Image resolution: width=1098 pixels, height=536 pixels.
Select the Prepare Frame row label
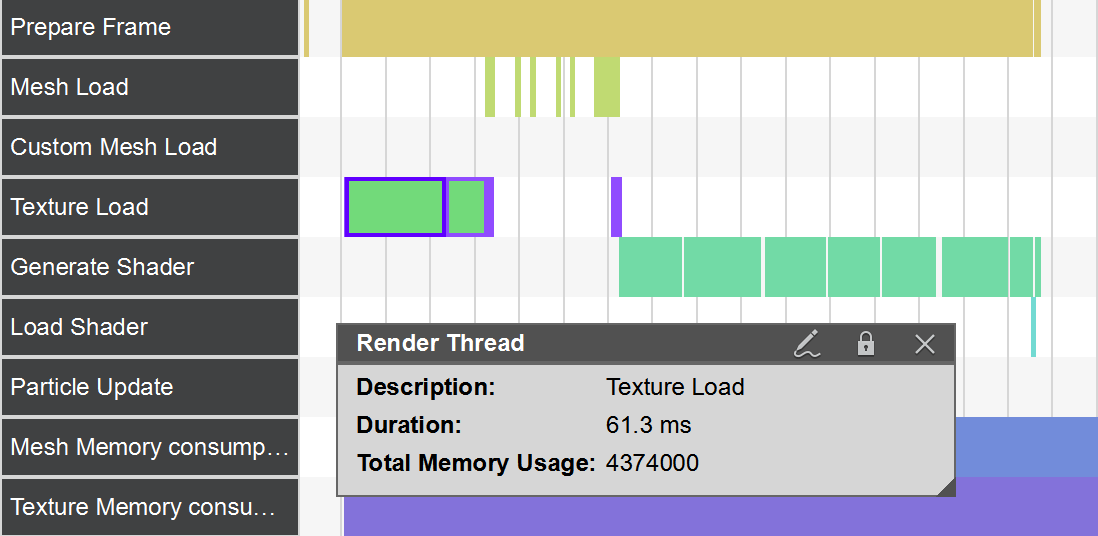[150, 27]
